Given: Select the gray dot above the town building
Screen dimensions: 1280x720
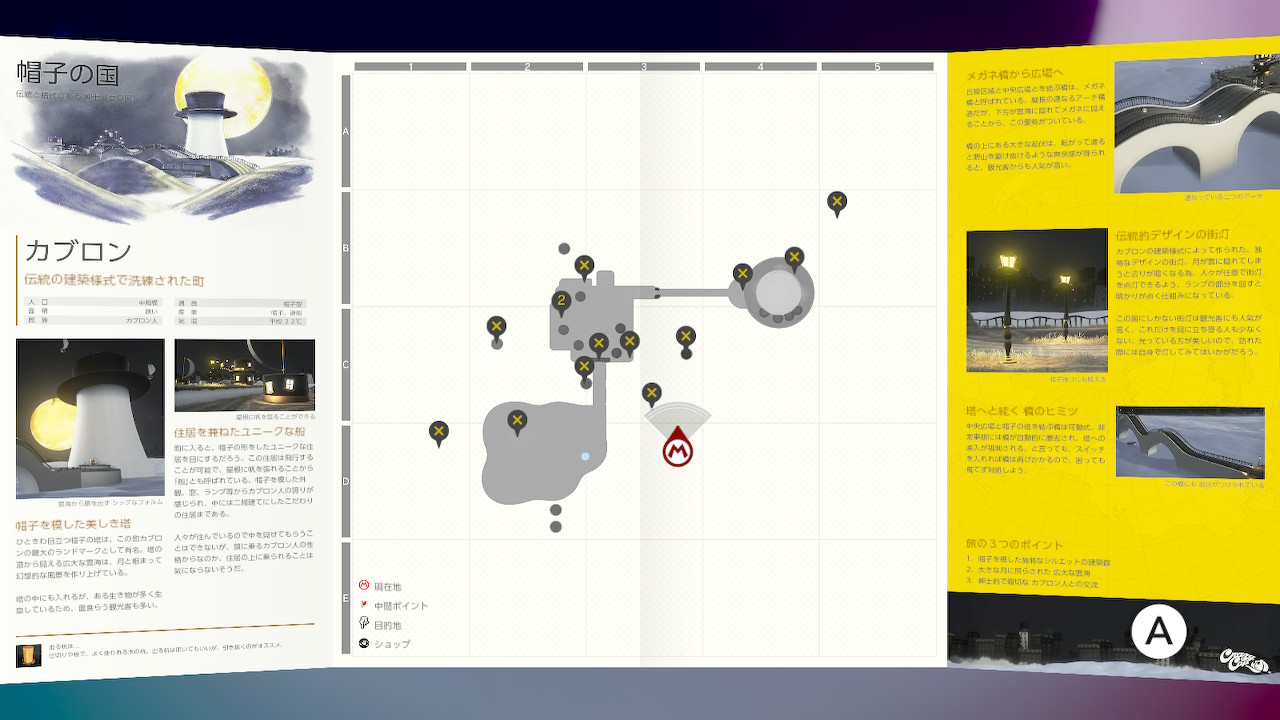Looking at the screenshot, I should (x=564, y=248).
